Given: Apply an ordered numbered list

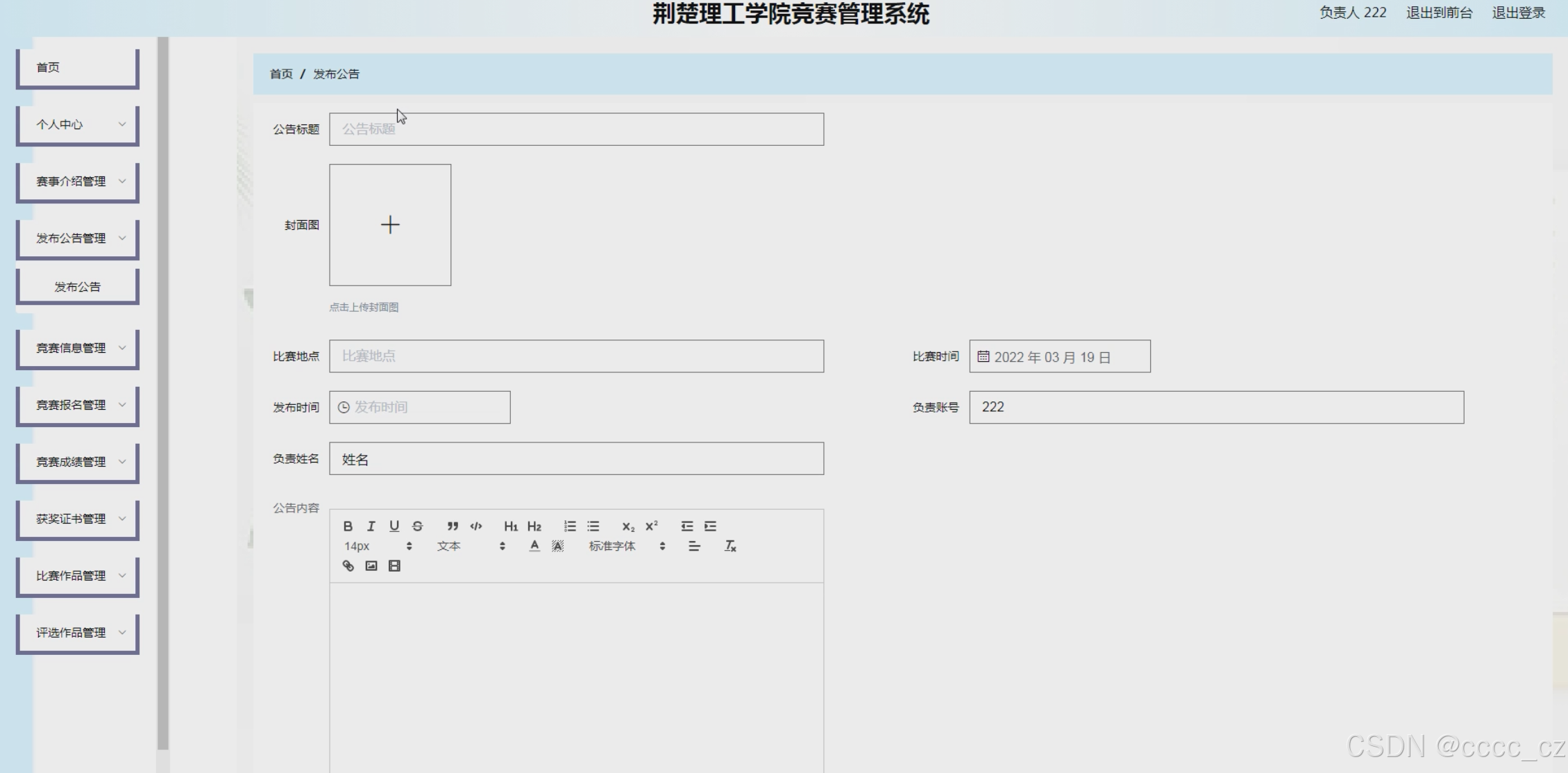Looking at the screenshot, I should (570, 526).
